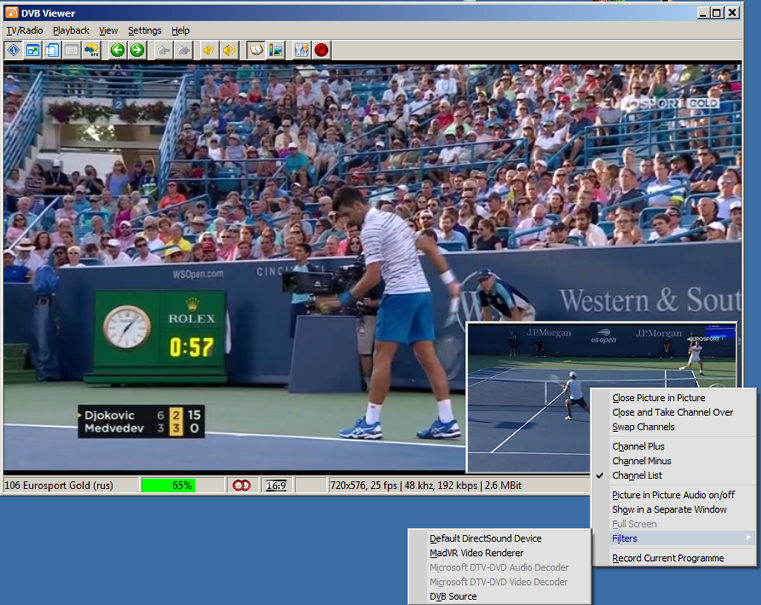Click the stereo audio indicator in status bar

tap(241, 485)
